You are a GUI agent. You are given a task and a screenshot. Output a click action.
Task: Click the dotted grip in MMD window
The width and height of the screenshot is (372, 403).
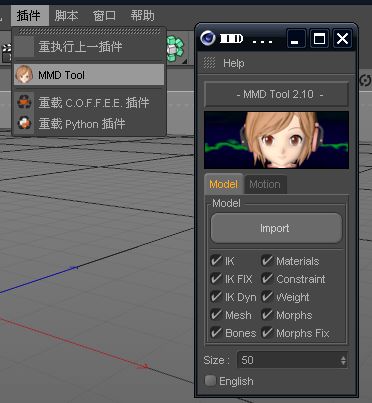(209, 63)
